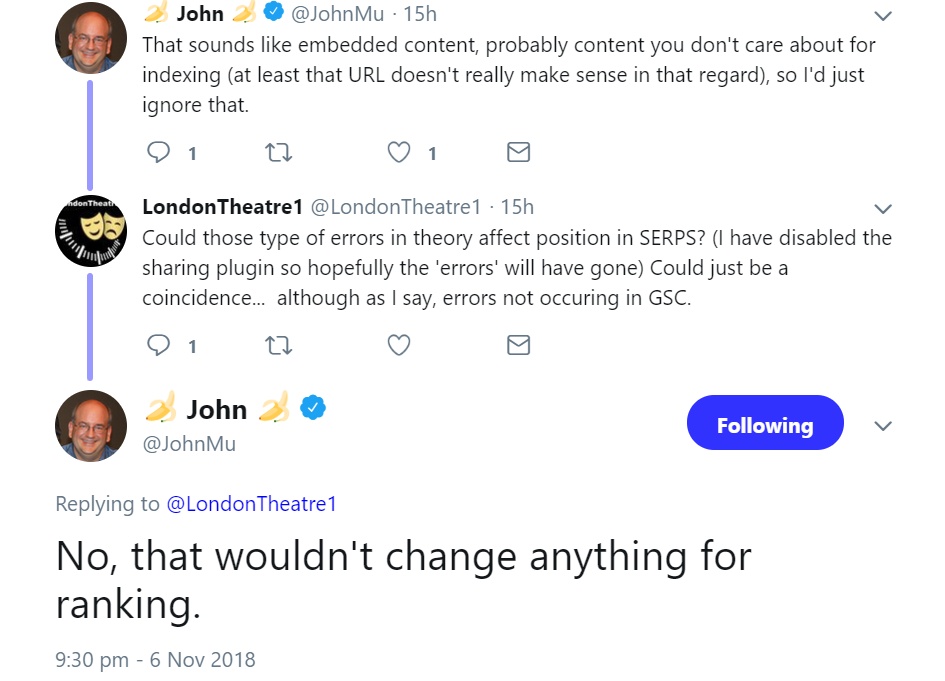The image size is (945, 681).
Task: Open more options chevron on John's top tweet
Action: click(x=883, y=16)
